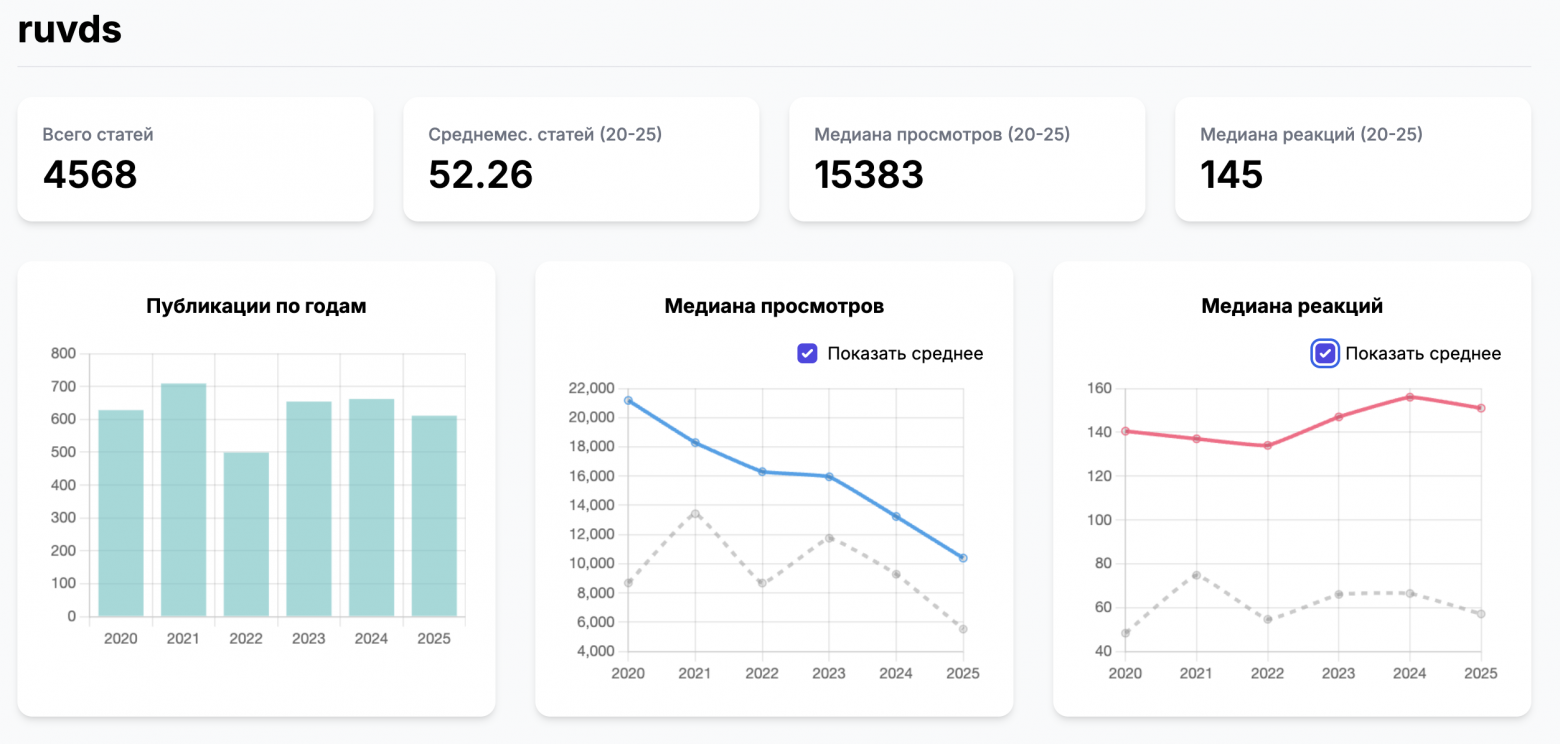Select the median views value 15383
Screen dimensions: 1560x744
[x=869, y=175]
